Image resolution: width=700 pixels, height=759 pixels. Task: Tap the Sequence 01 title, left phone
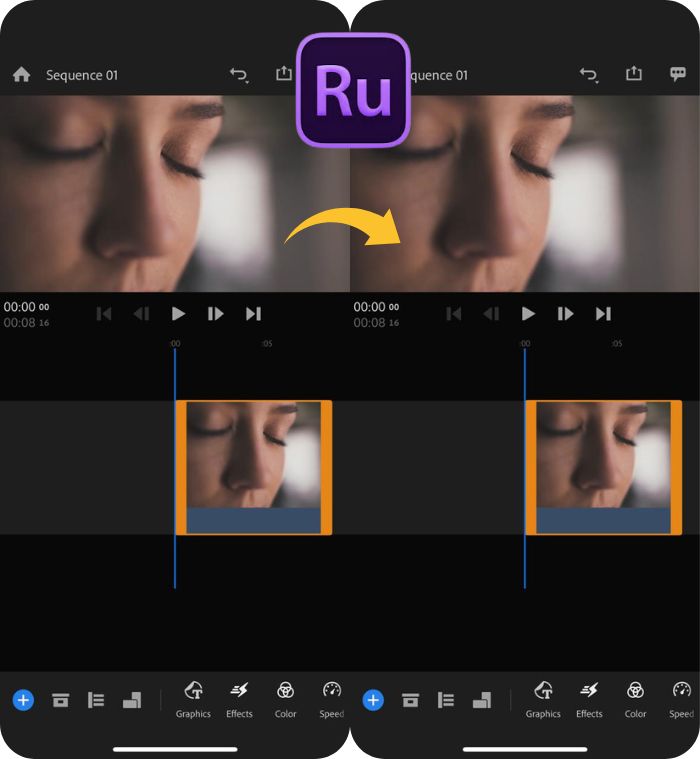pyautogui.click(x=82, y=75)
